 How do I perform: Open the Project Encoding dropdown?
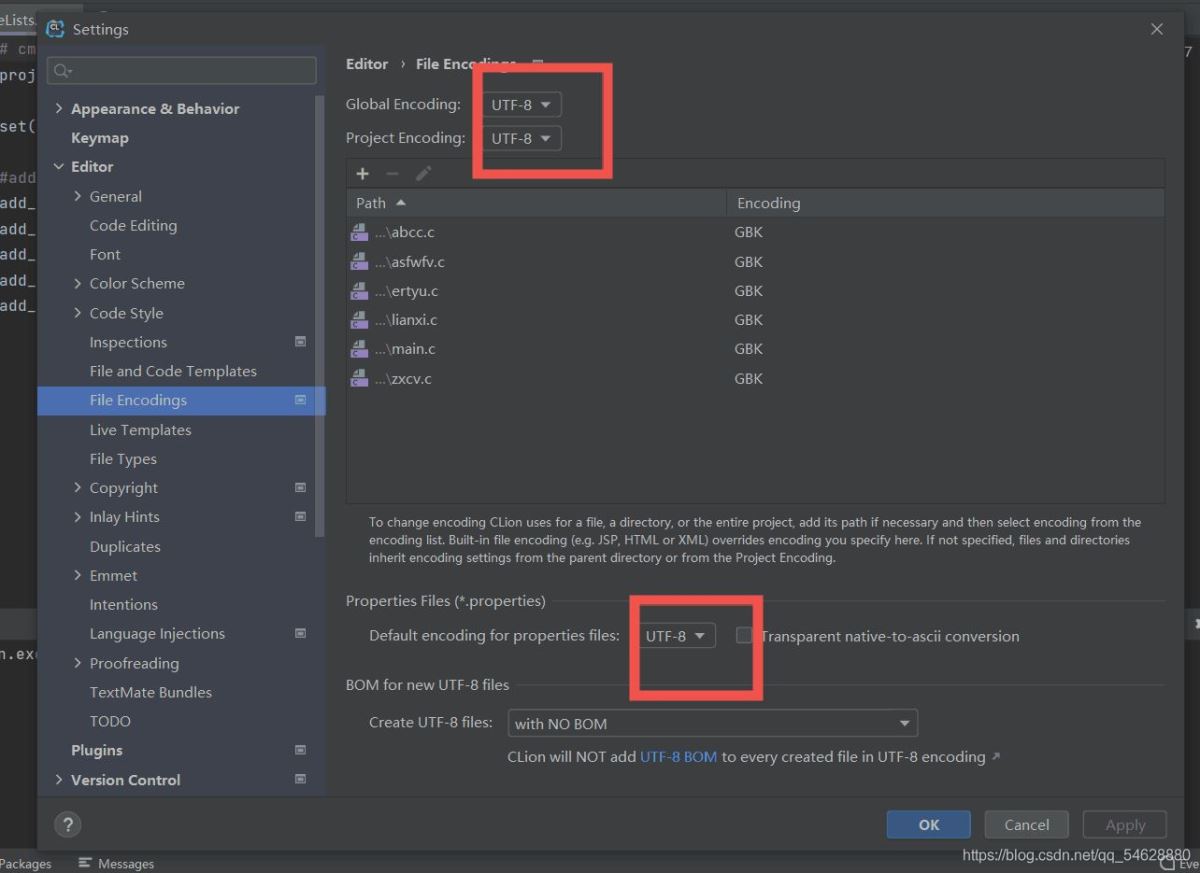(x=521, y=138)
